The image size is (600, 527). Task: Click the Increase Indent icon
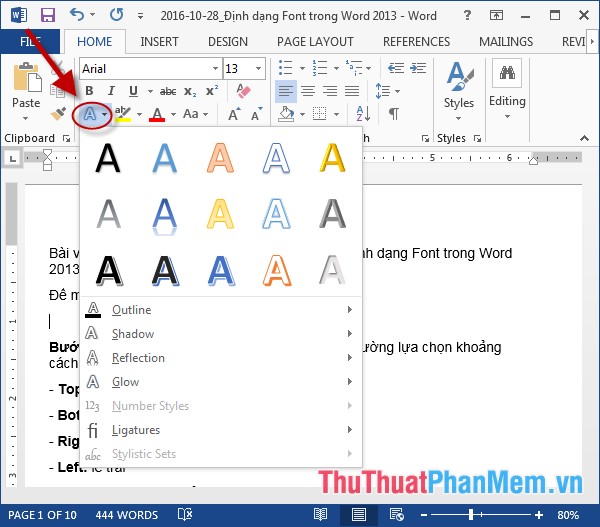tap(418, 68)
